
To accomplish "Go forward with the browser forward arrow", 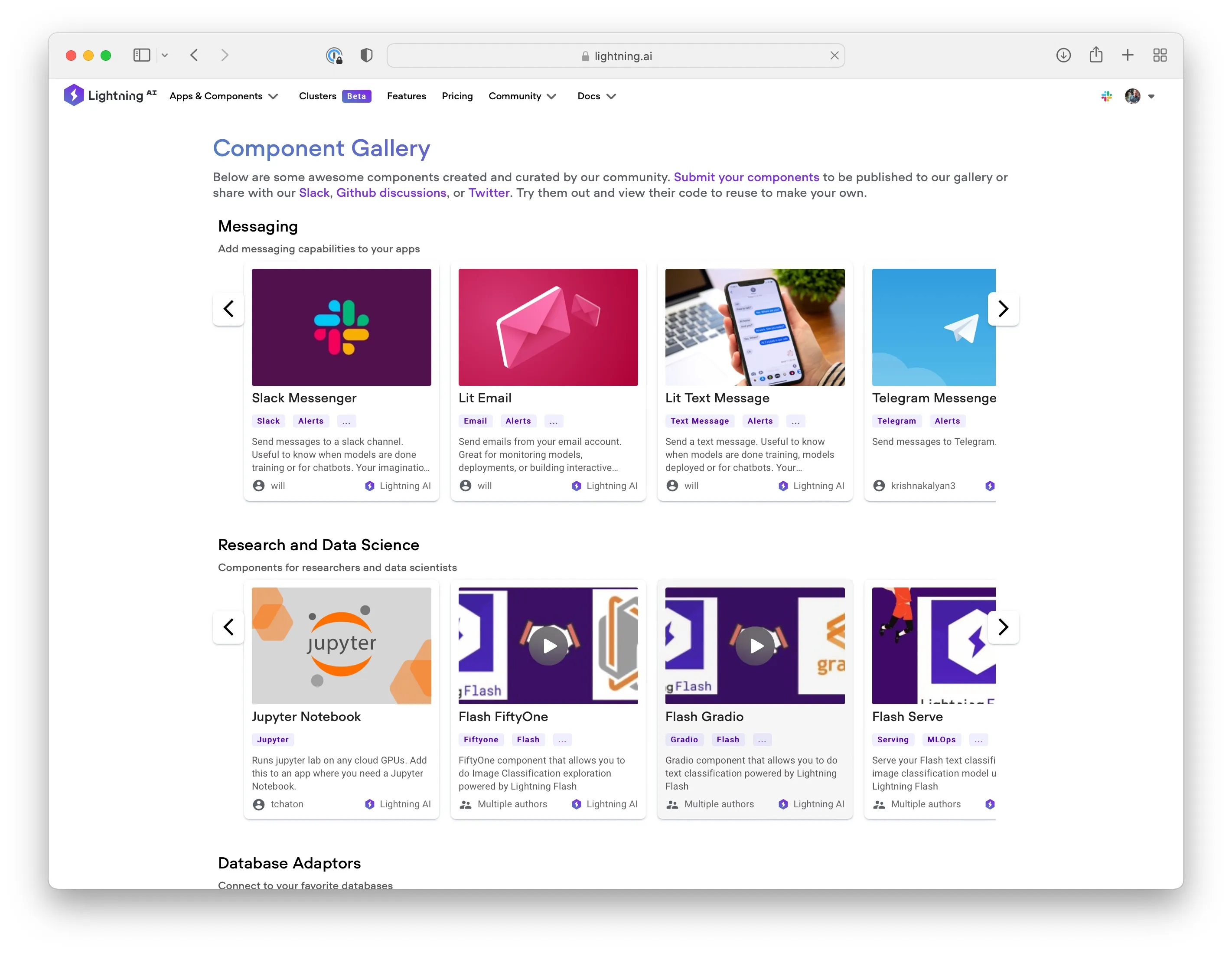I will [x=225, y=55].
